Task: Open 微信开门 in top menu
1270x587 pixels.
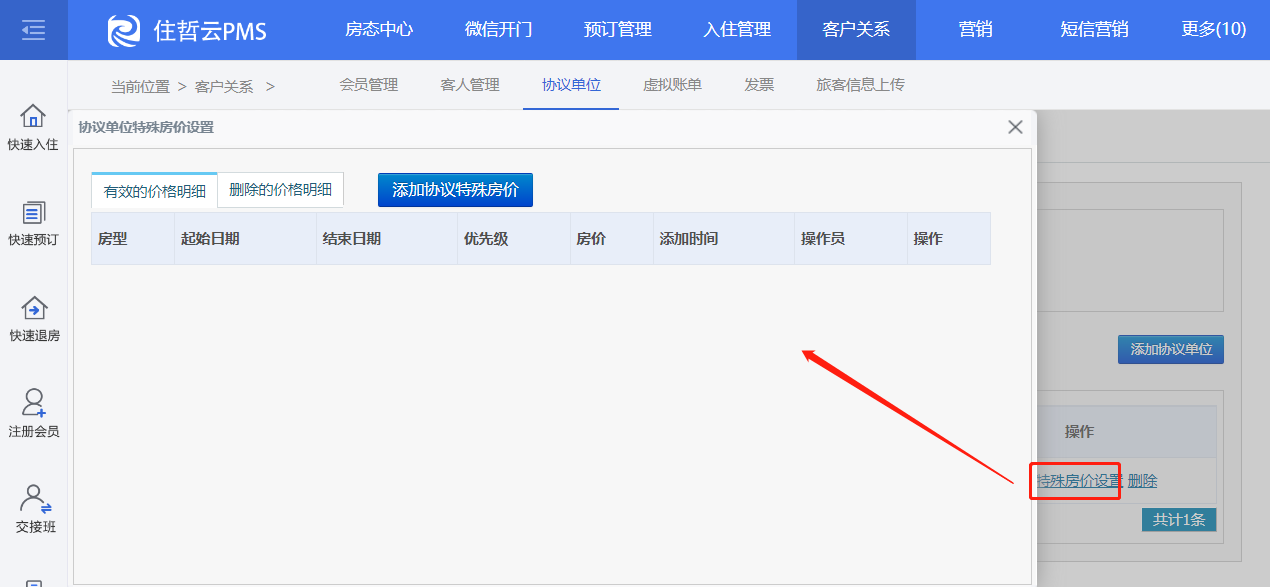Action: pyautogui.click(x=498, y=30)
